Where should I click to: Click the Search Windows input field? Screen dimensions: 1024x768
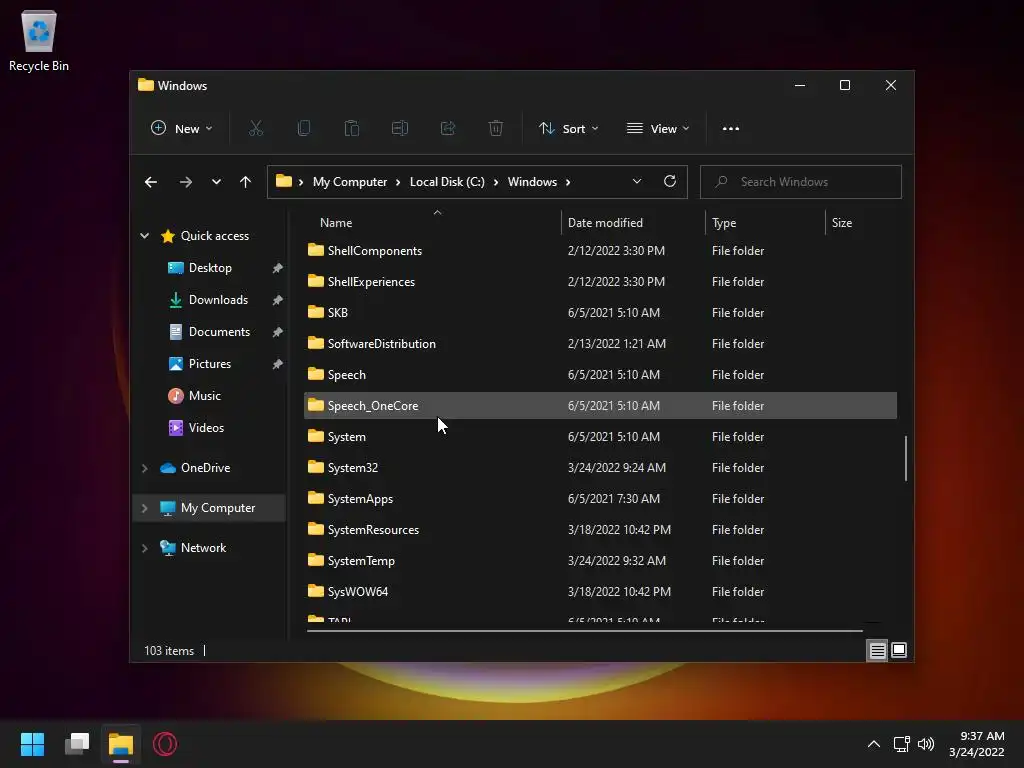point(801,182)
